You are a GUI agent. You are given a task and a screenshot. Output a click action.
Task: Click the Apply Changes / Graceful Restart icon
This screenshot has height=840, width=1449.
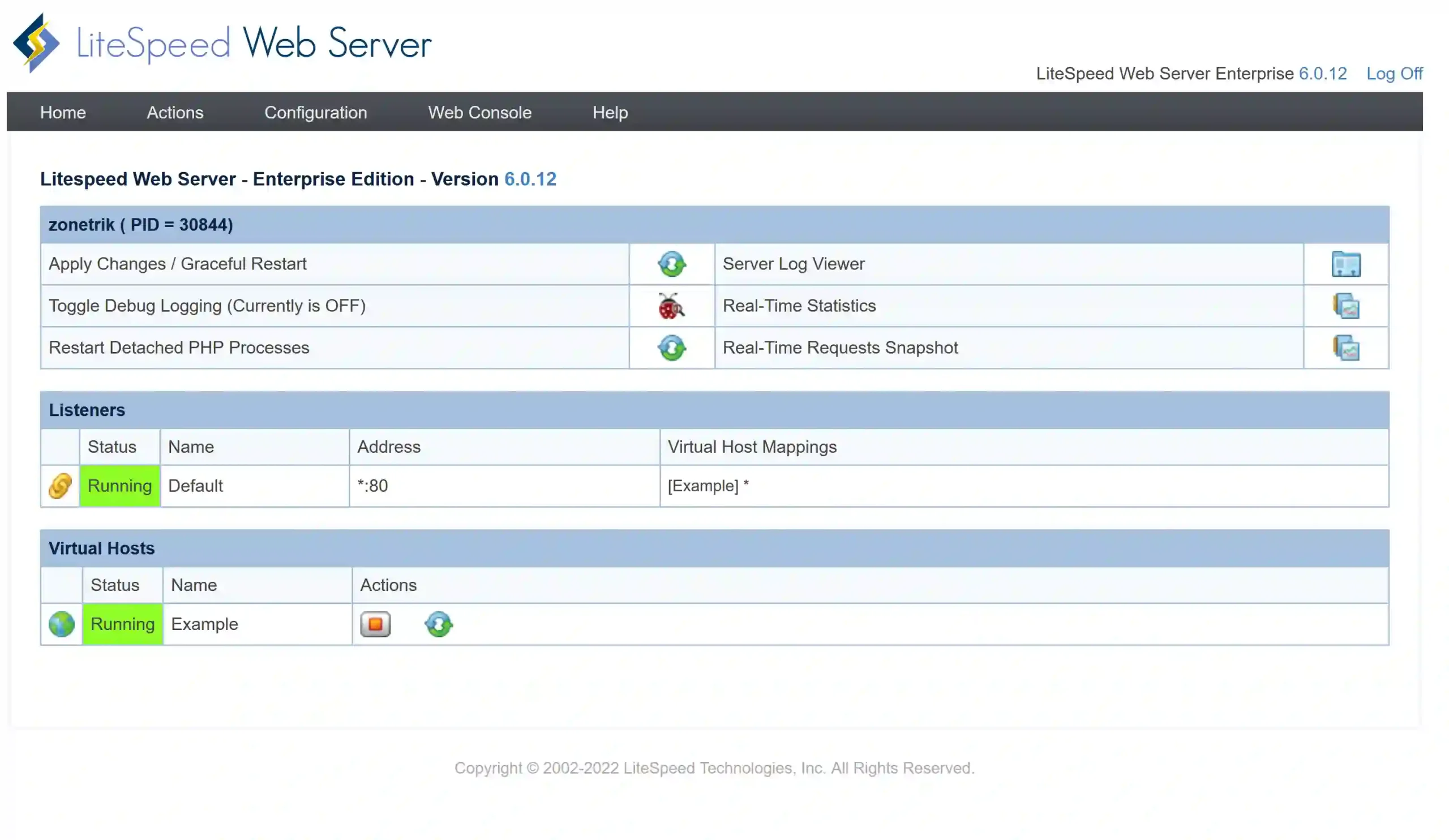pyautogui.click(x=672, y=264)
